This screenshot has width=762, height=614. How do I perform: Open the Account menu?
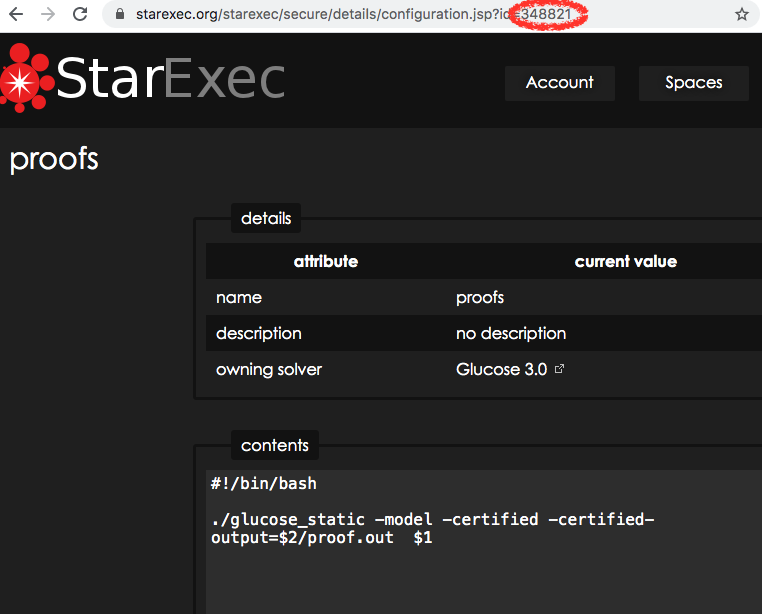pyautogui.click(x=559, y=83)
